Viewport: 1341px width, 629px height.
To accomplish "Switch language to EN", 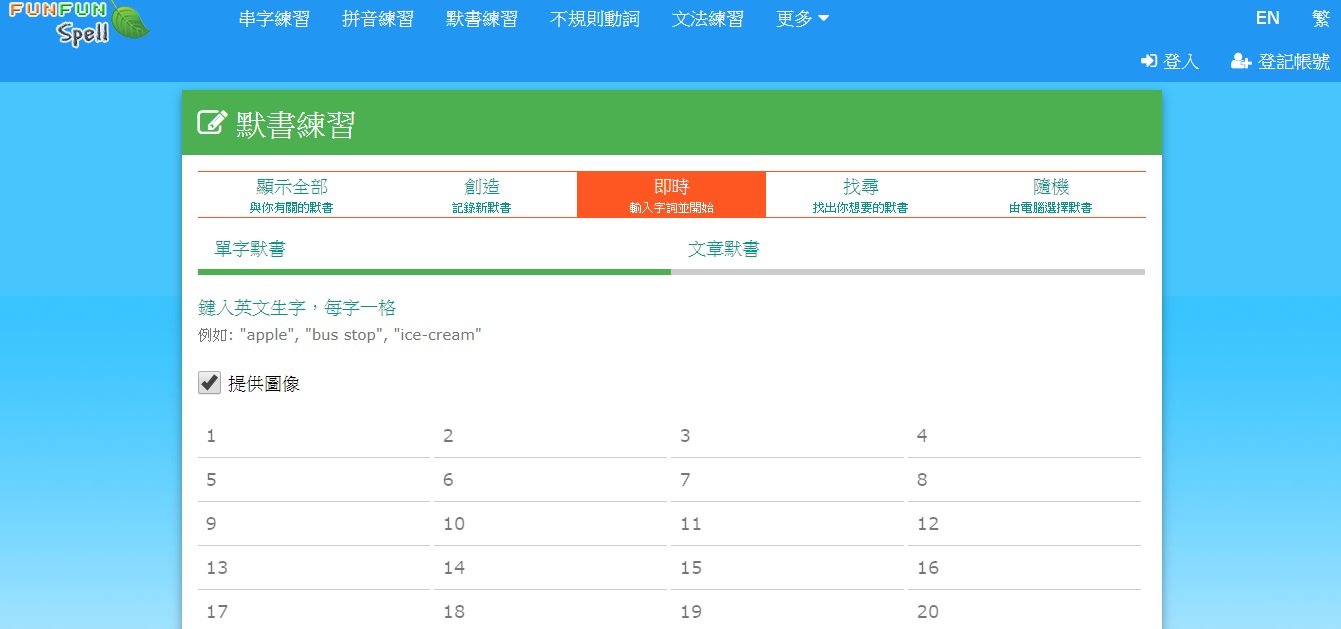I will pos(1267,18).
